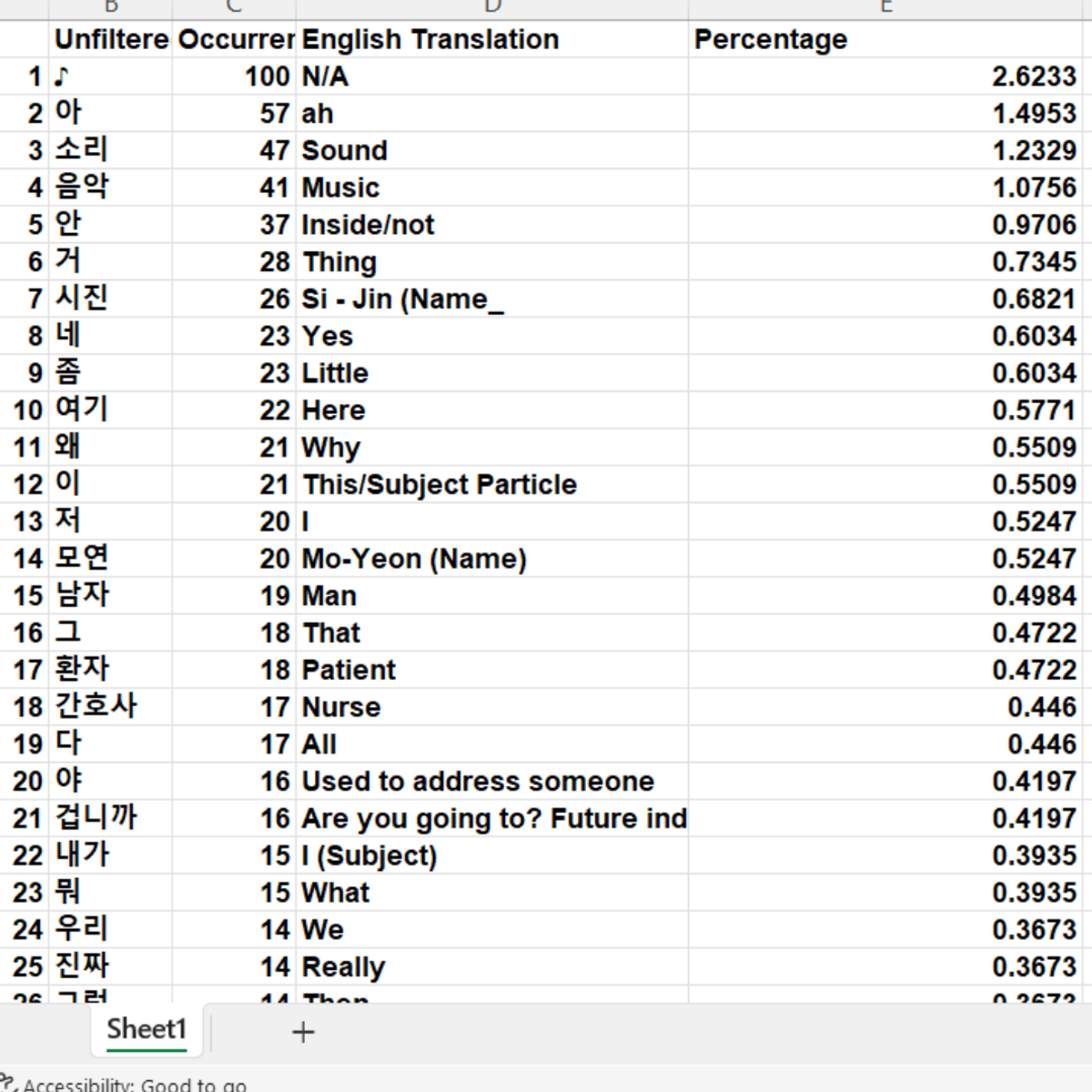The image size is (1092, 1092).
Task: Click the cell containing 'Sound'
Action: 492,151
